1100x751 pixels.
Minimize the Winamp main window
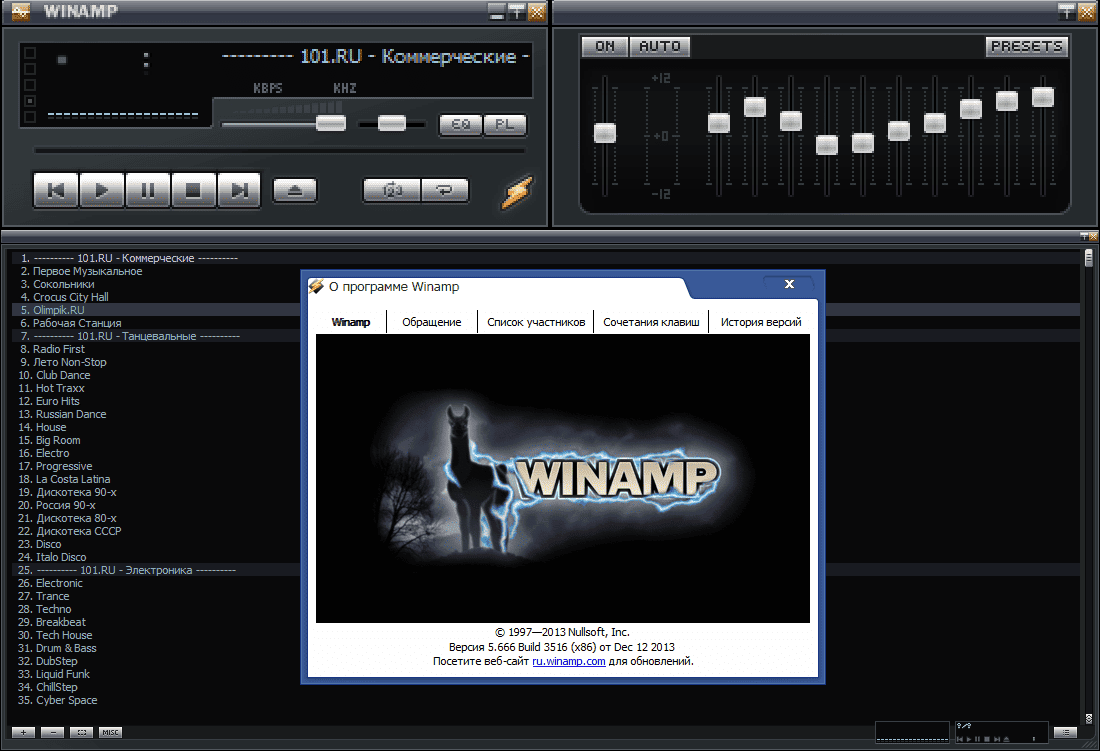click(497, 11)
